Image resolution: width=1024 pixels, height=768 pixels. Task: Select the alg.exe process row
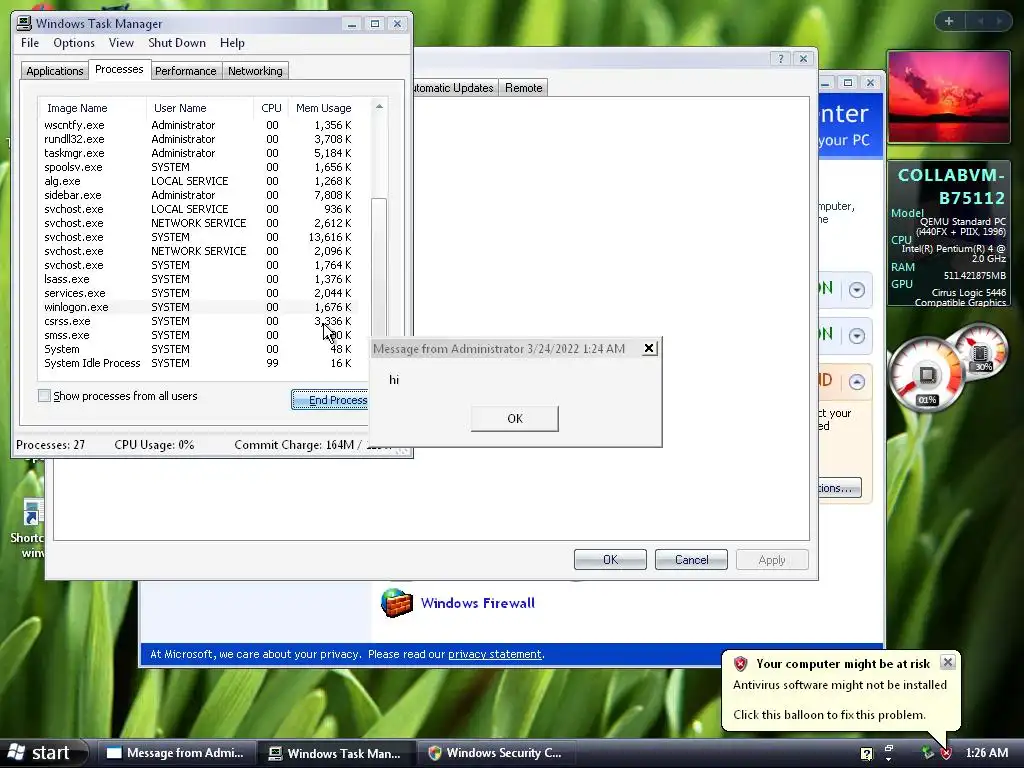(x=198, y=181)
